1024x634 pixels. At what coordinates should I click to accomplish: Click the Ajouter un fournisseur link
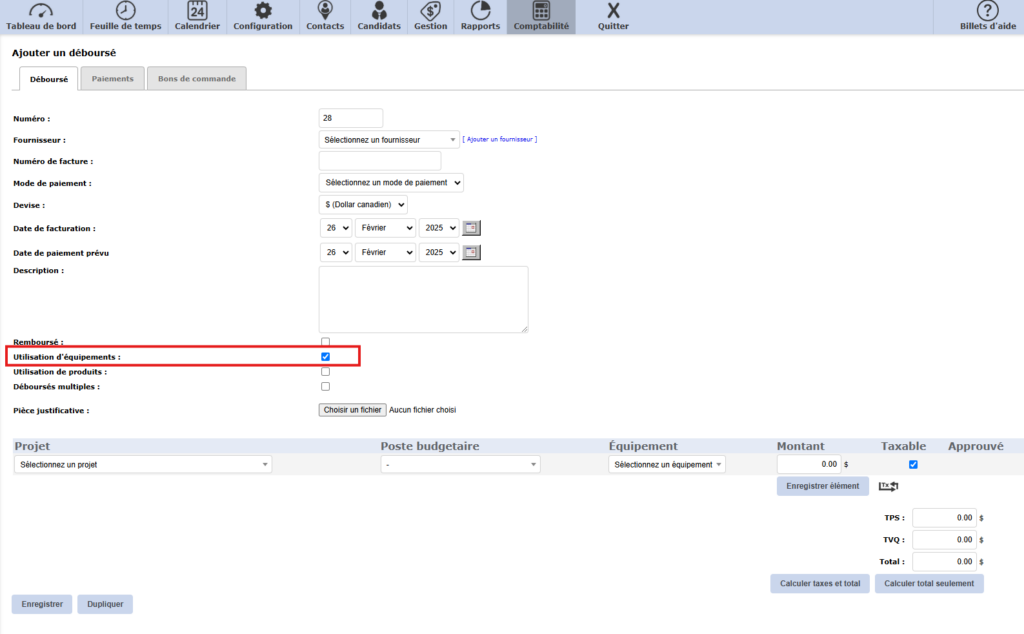coord(500,140)
